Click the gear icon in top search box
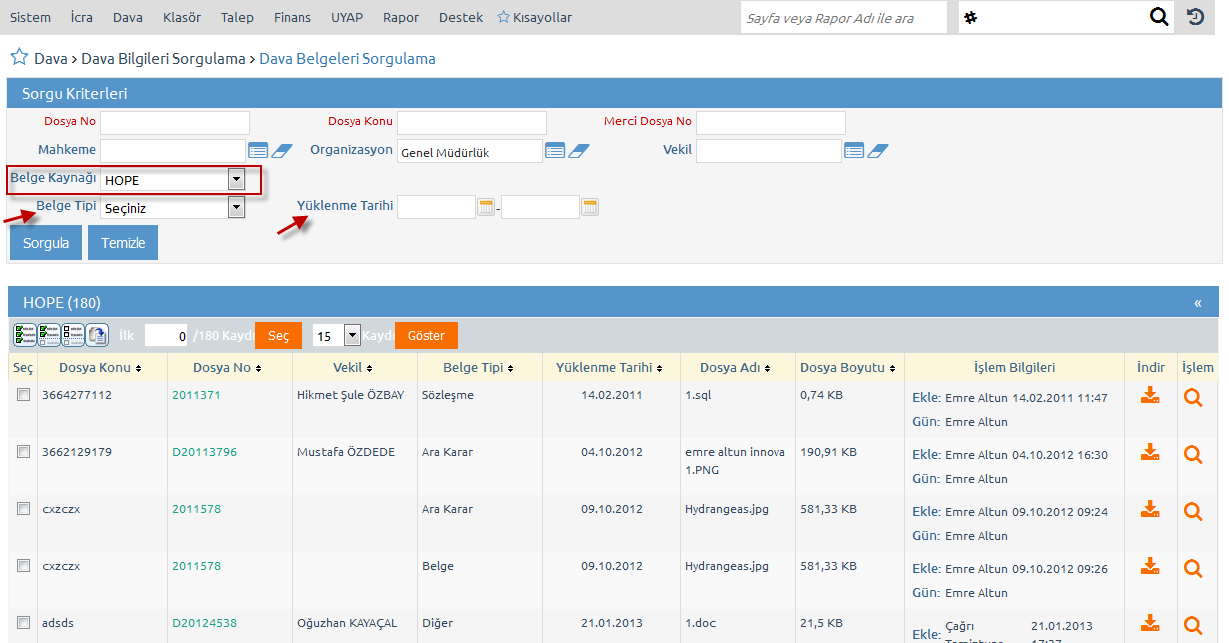Image resolution: width=1229 pixels, height=643 pixels. coord(970,18)
